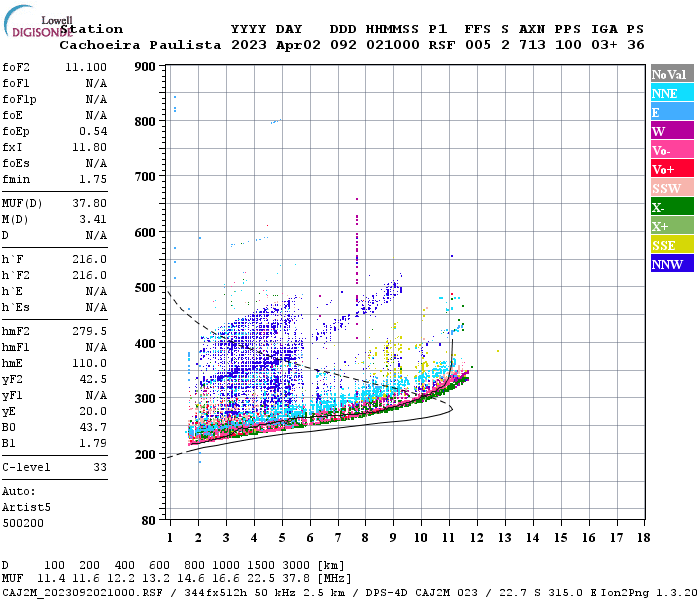700x600 pixels.
Task: Select the NoVal legend swatch
Action: (672, 74)
